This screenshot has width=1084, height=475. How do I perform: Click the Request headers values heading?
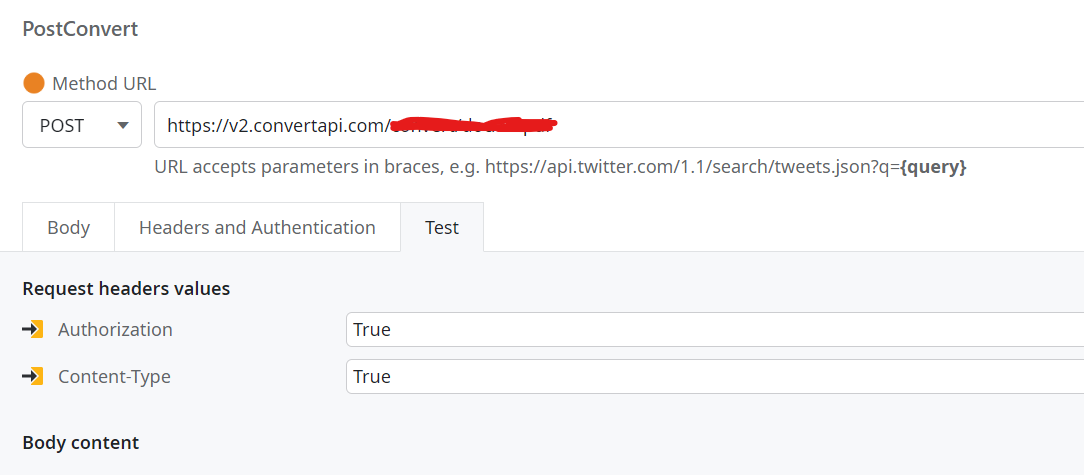(x=126, y=288)
